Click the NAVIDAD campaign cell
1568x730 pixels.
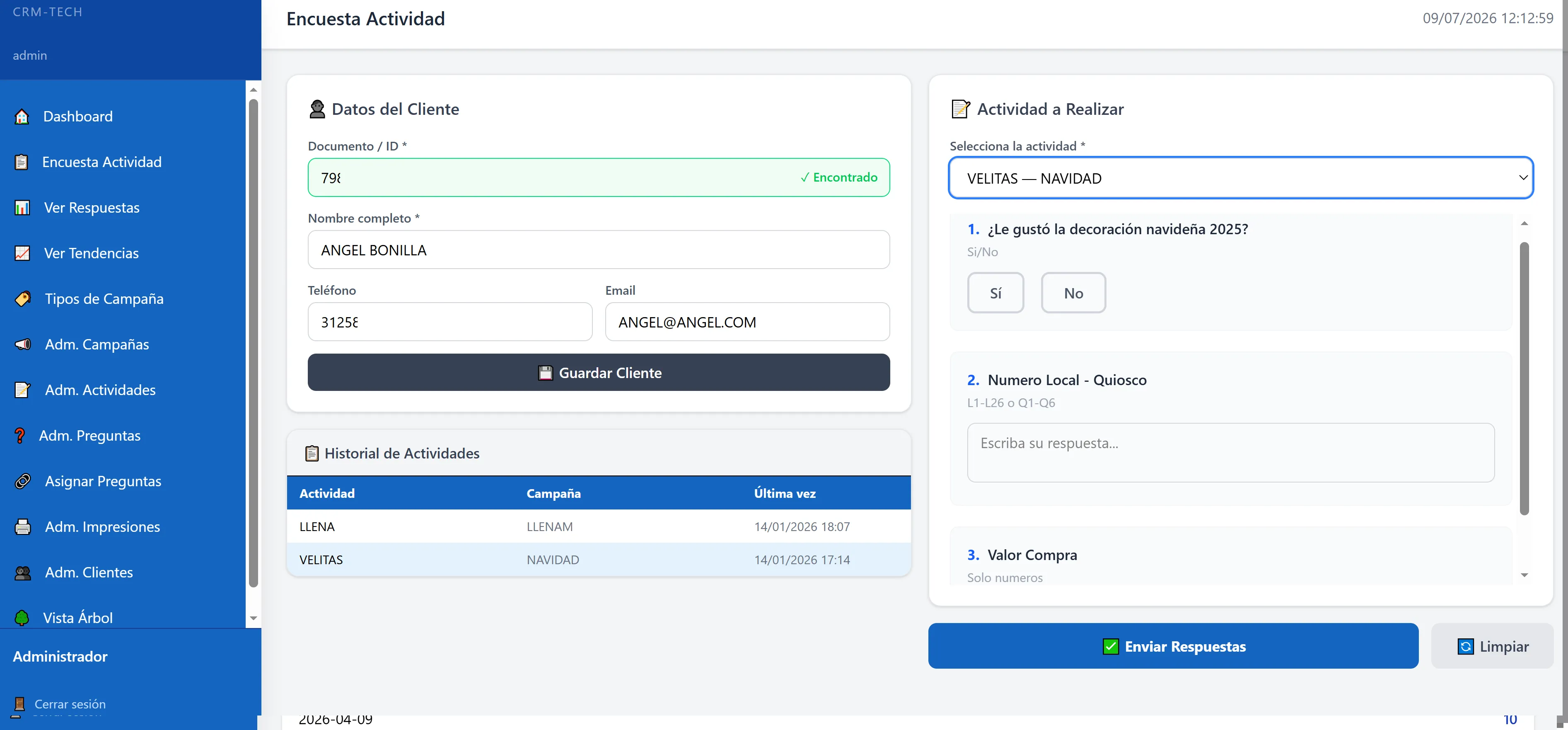coord(553,560)
